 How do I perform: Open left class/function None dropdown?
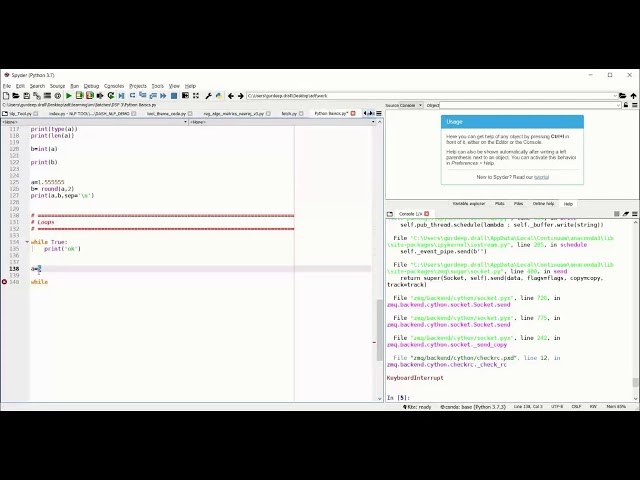click(185, 122)
